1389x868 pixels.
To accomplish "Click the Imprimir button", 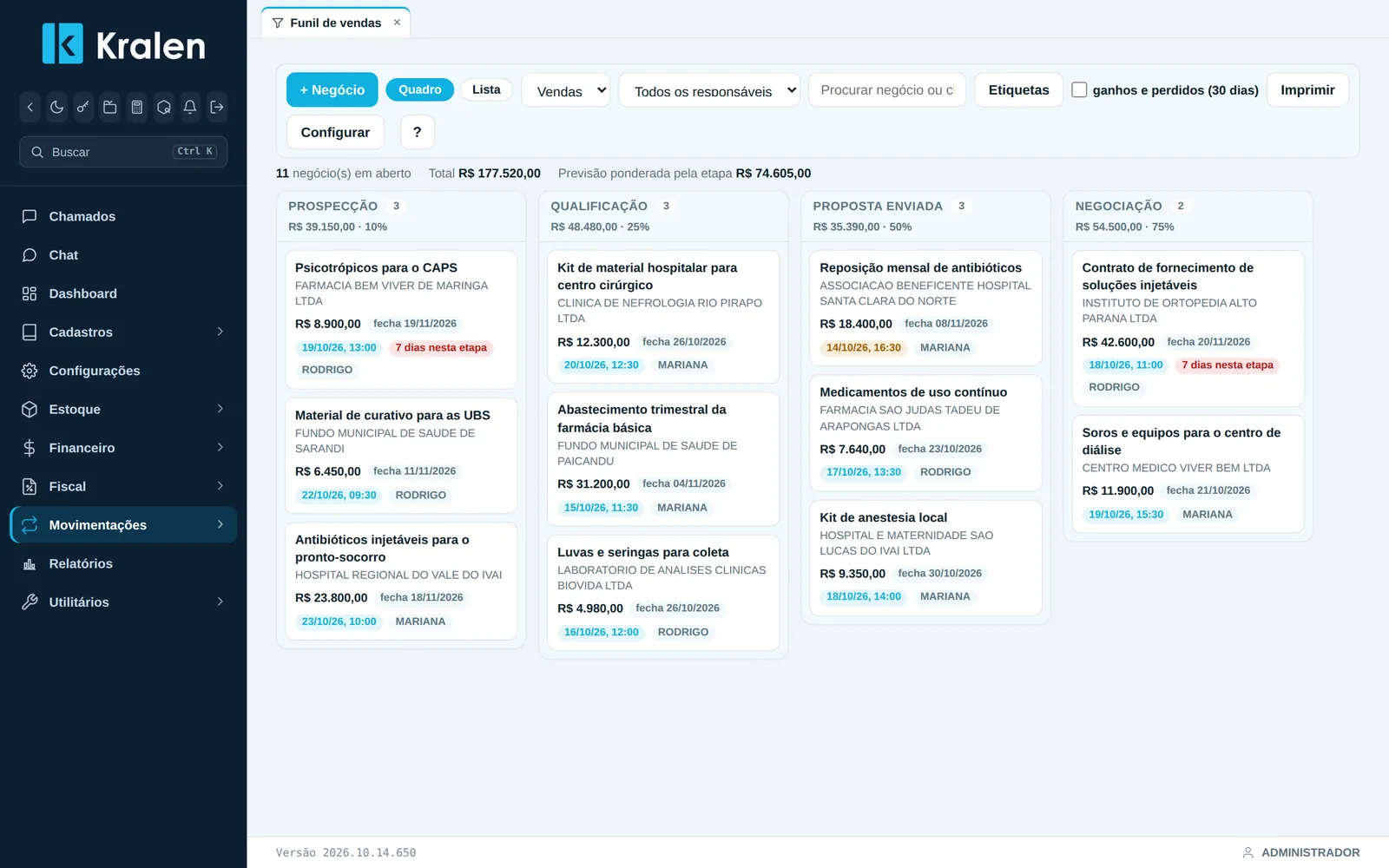I will click(1307, 89).
